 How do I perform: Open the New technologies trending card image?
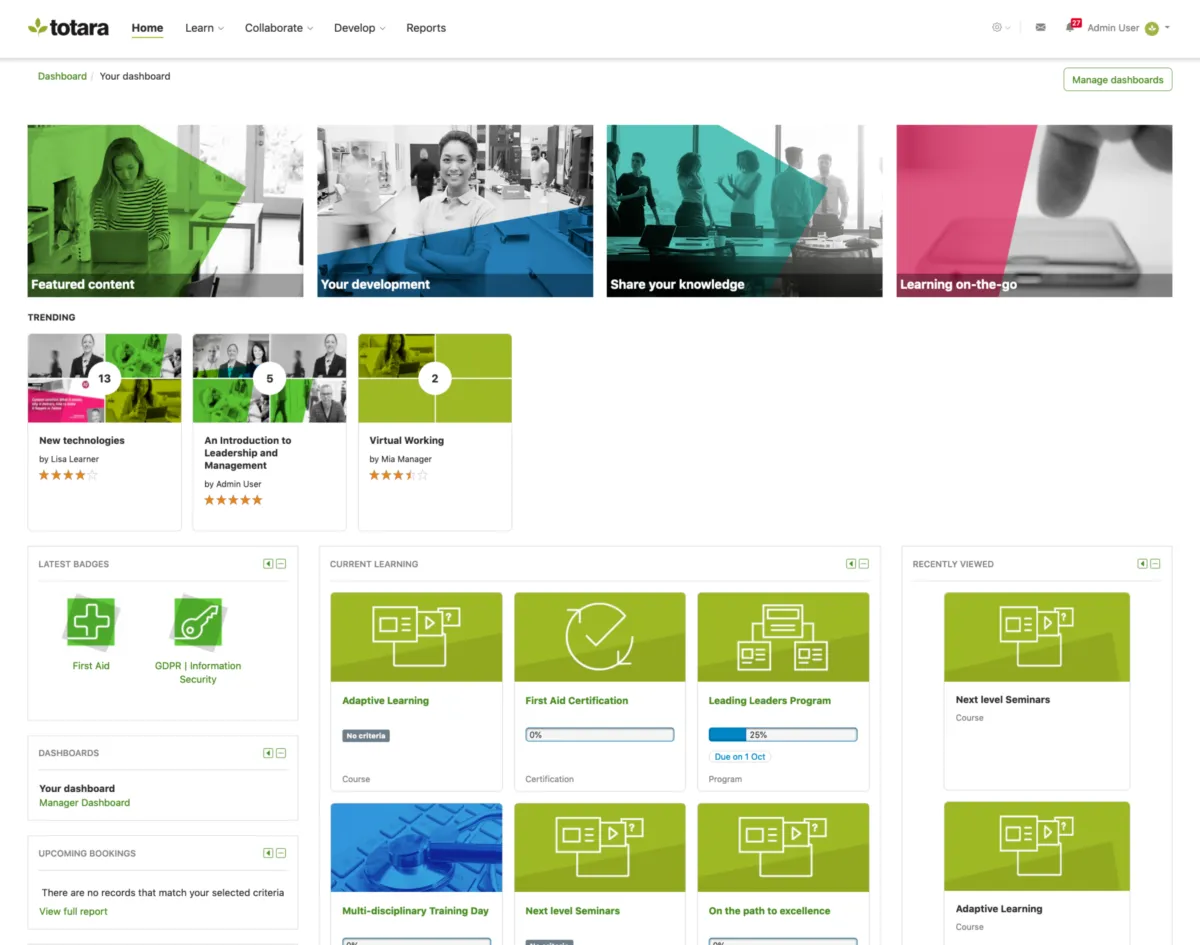click(105, 379)
